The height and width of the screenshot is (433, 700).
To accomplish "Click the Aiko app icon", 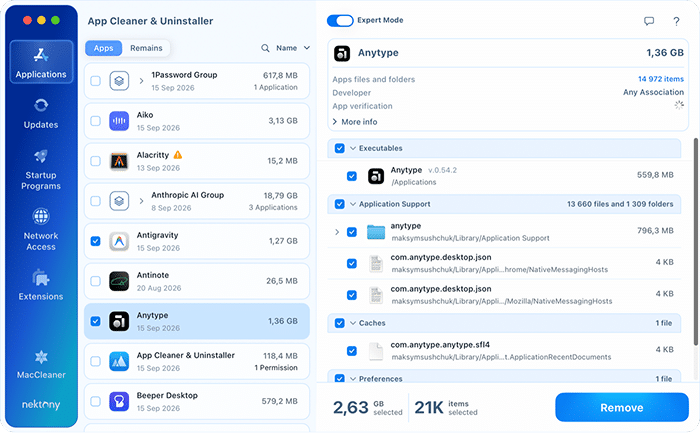I will (119, 121).
